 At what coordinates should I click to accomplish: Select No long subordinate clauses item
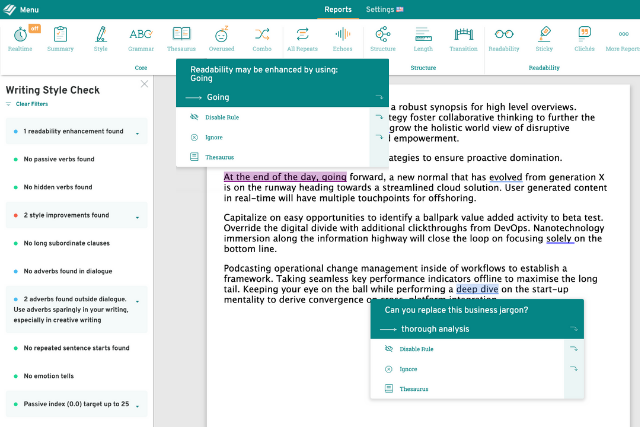[67, 243]
